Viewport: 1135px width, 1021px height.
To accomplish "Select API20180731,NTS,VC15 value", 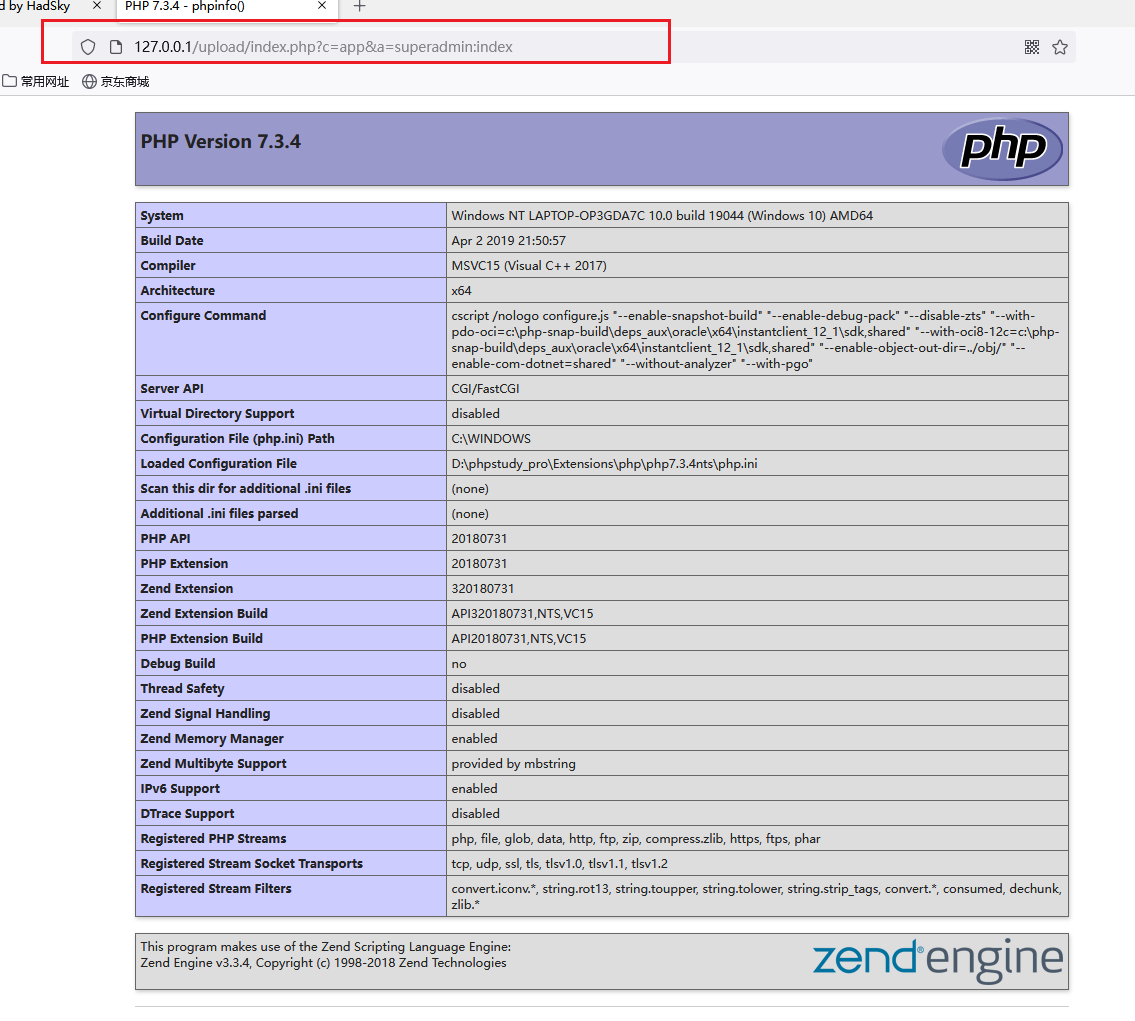I will (519, 638).
